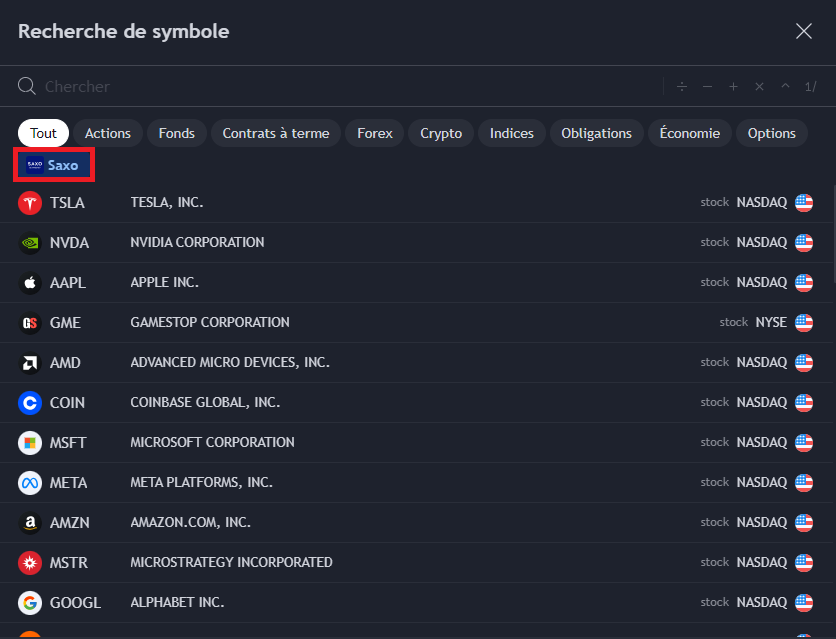Screen dimensions: 836x639
Task: Click the Apple logo icon
Action: click(30, 282)
